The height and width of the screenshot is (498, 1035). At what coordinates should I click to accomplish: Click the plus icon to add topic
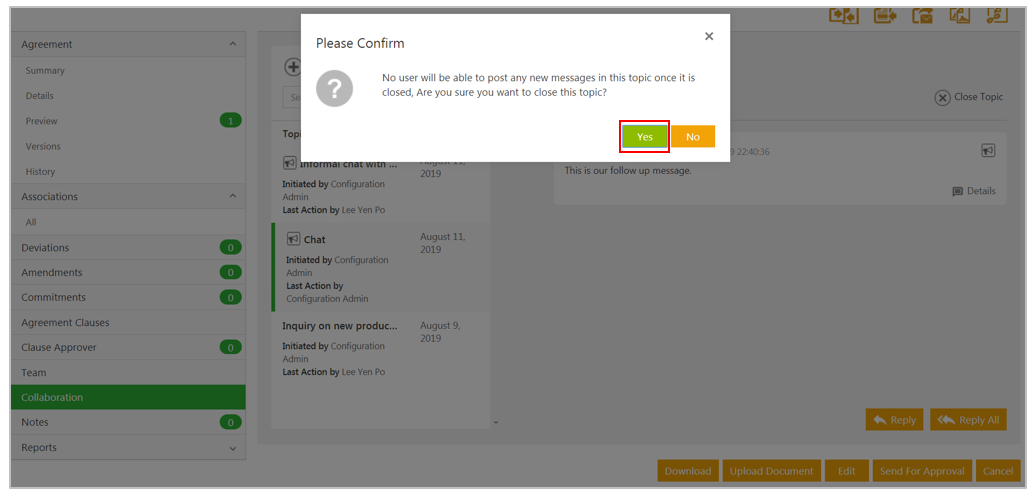pyautogui.click(x=293, y=67)
